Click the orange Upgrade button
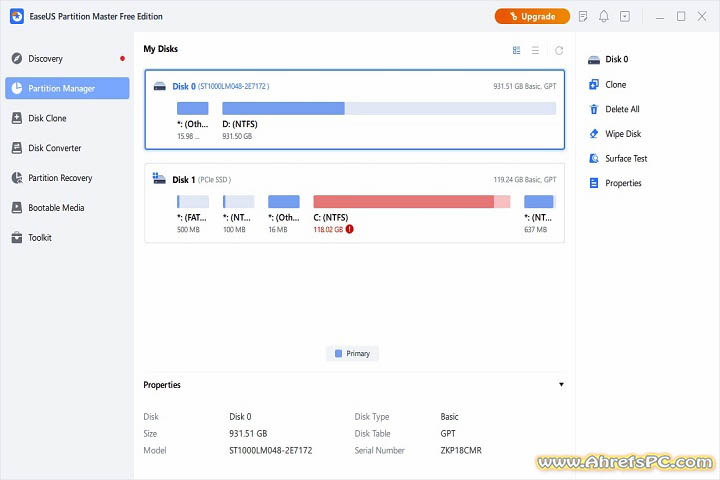The height and width of the screenshot is (480, 720). pos(532,17)
